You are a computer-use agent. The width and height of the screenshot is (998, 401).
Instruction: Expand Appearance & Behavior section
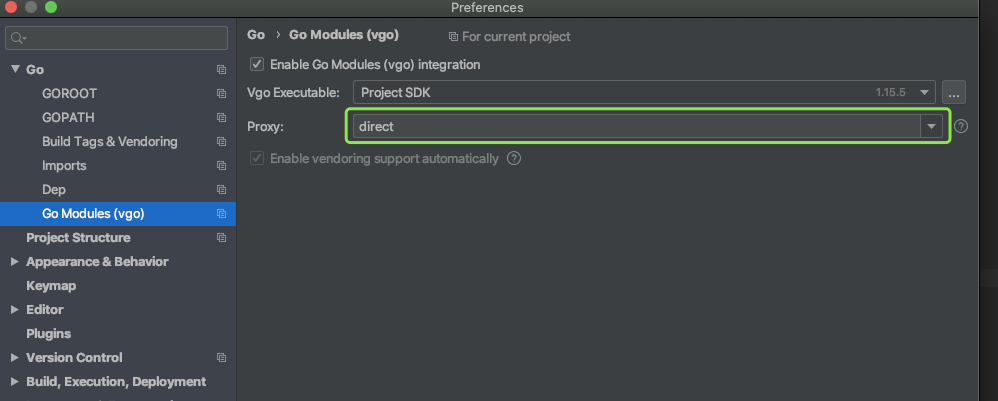click(x=15, y=262)
